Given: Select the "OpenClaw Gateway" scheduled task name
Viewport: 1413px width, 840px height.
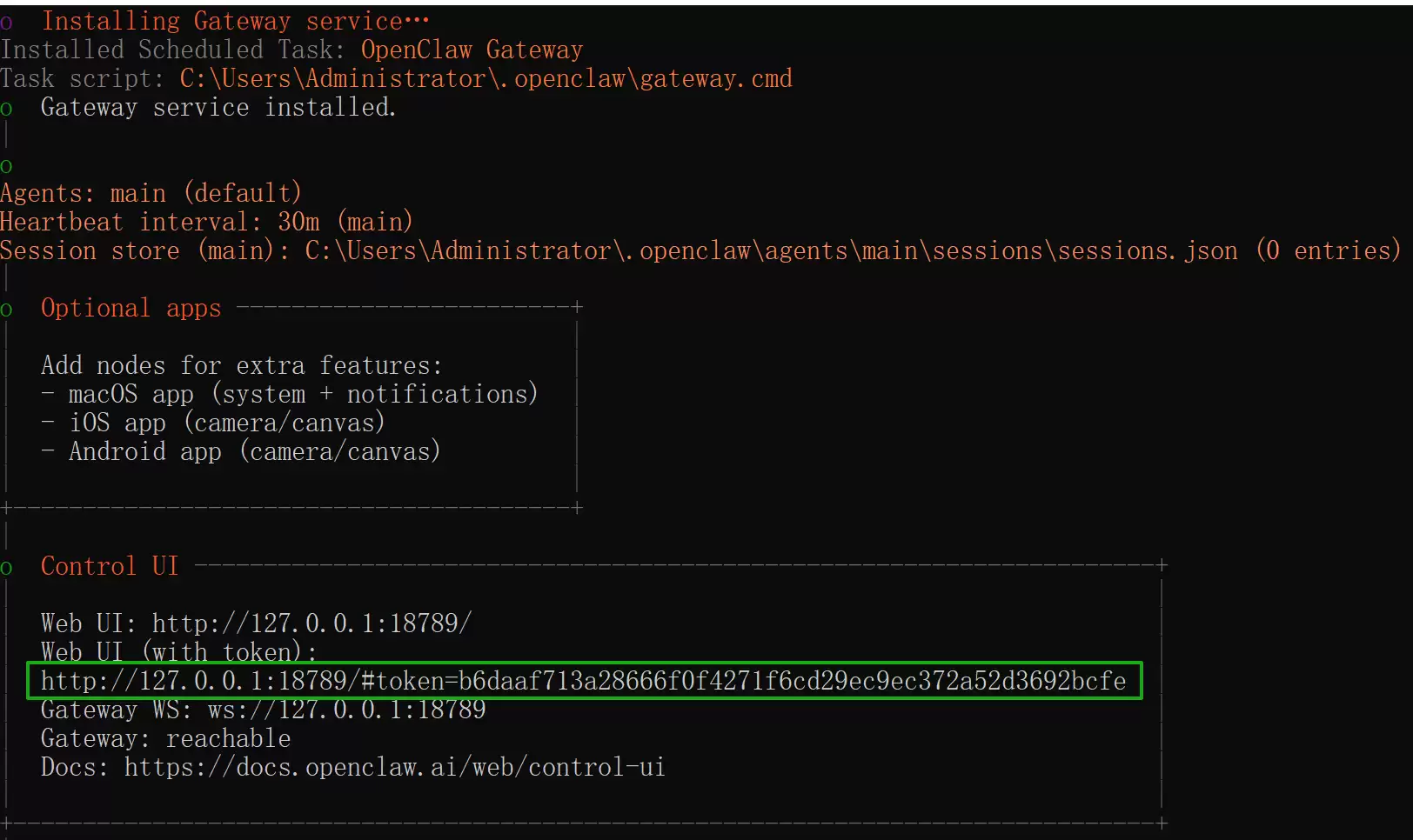Looking at the screenshot, I should click(x=472, y=50).
